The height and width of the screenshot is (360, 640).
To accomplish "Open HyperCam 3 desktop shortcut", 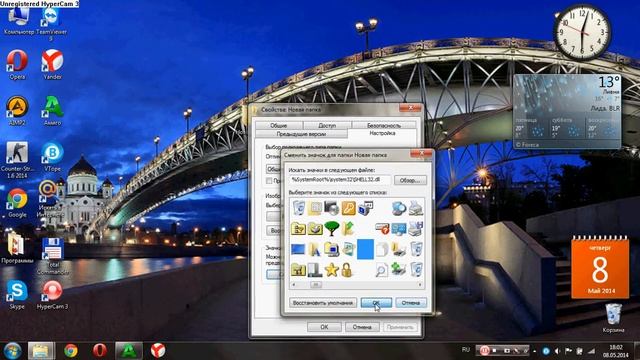I will coord(52,294).
